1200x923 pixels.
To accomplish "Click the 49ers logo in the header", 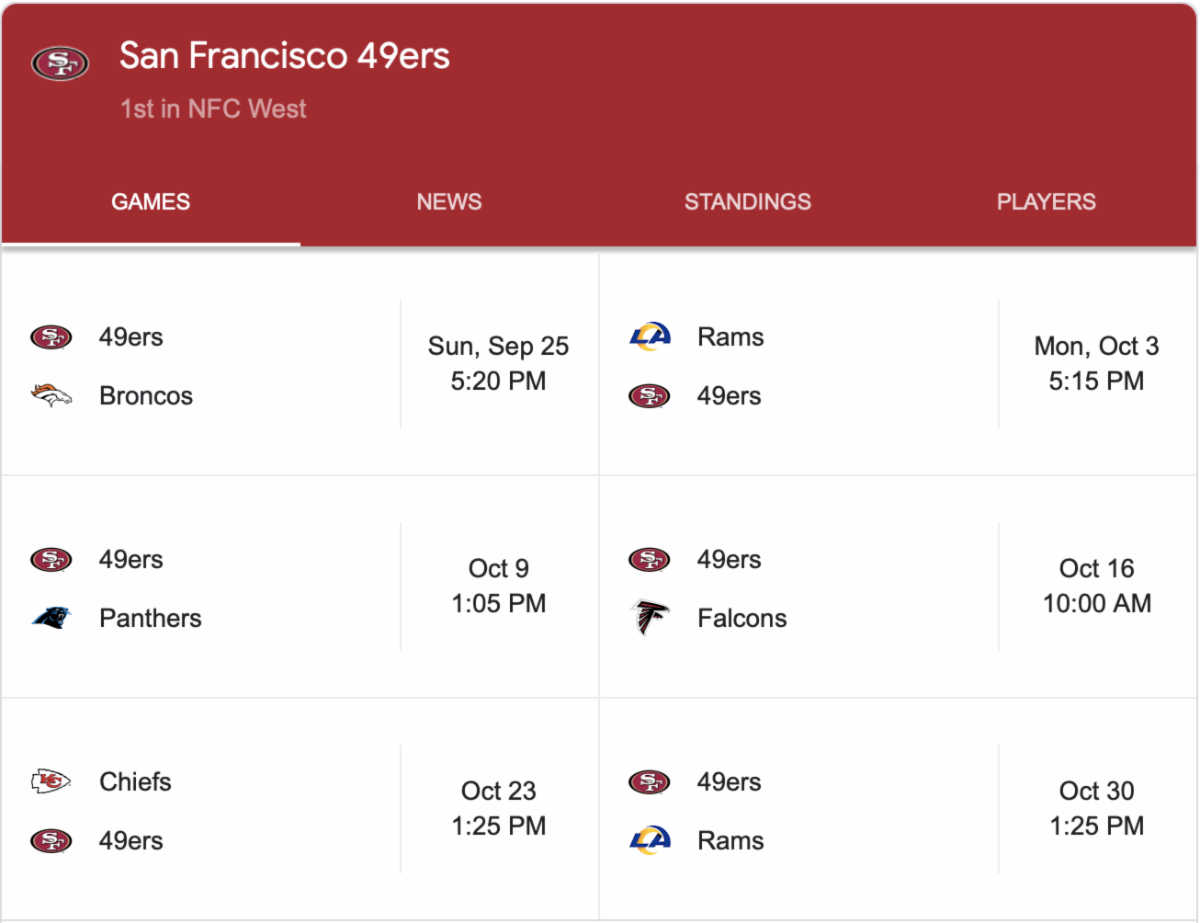I will [60, 64].
